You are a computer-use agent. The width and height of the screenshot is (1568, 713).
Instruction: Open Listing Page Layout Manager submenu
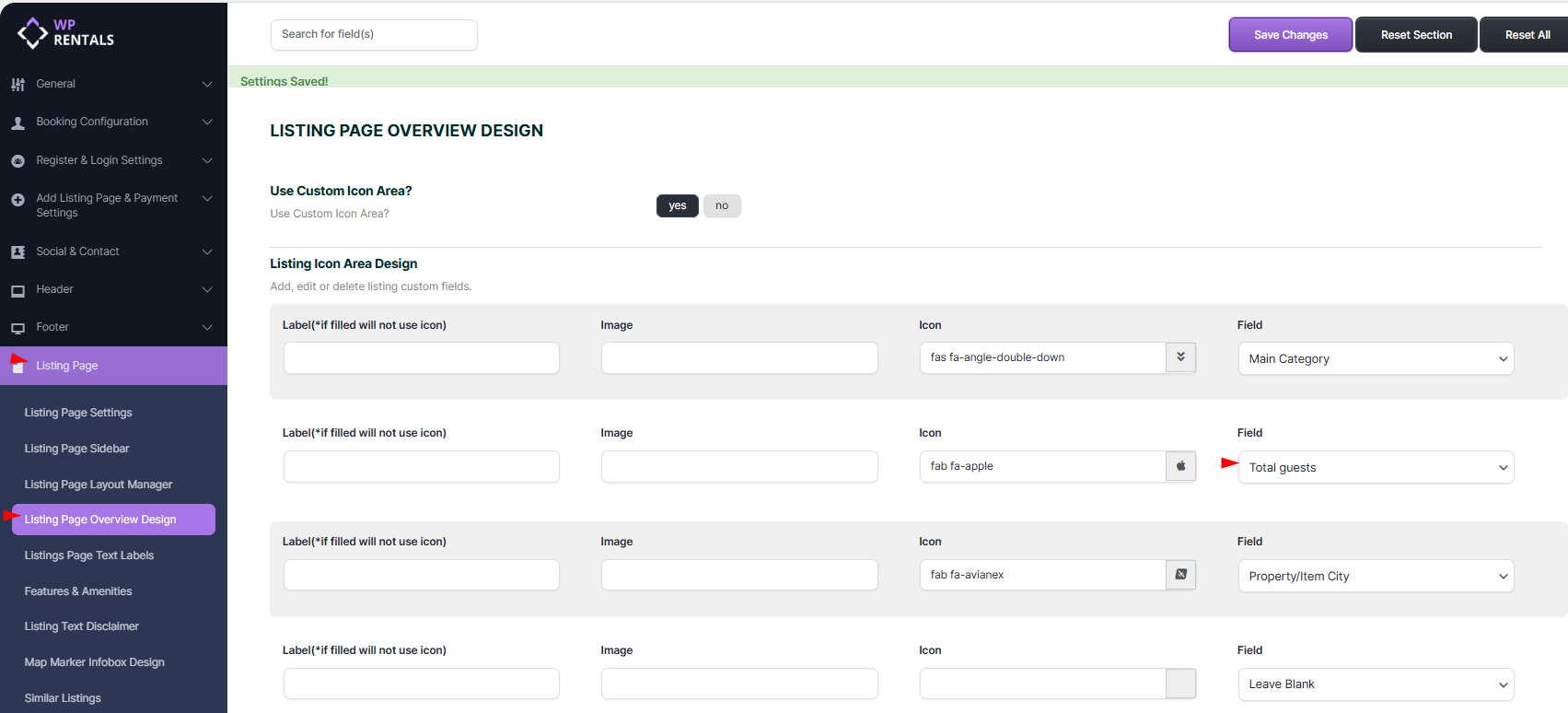click(x=99, y=485)
